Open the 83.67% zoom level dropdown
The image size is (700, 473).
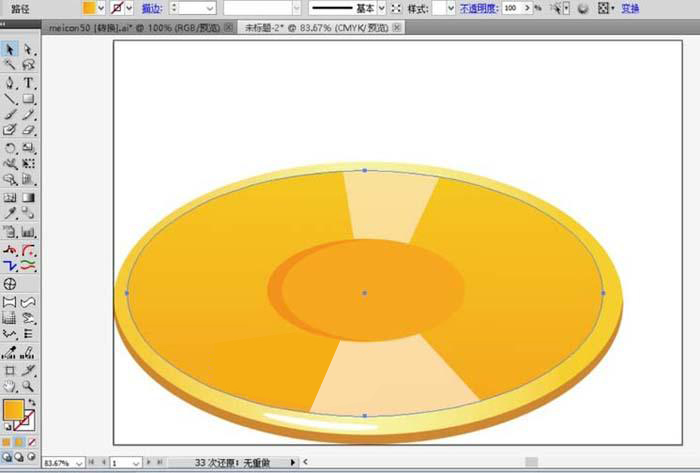click(79, 463)
